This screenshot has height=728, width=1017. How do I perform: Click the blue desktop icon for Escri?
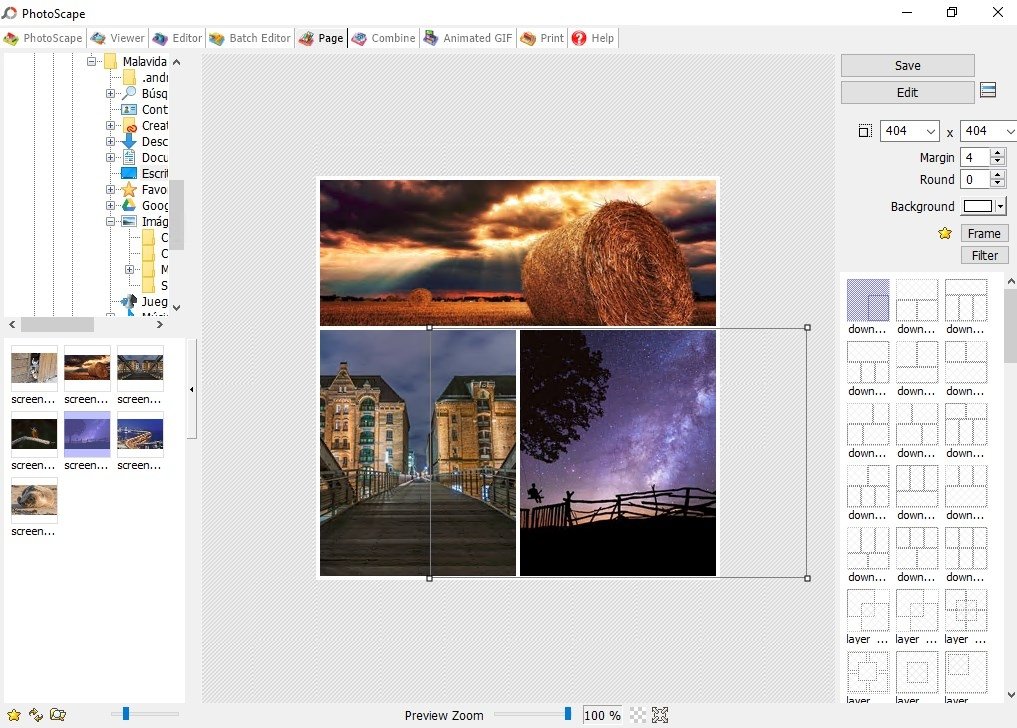(x=129, y=173)
